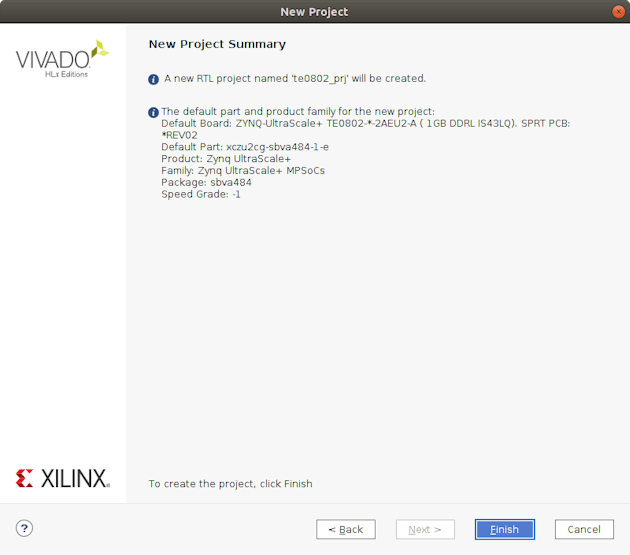Click text "Default Part: xczu2cg-sbva484-1-e"
This screenshot has height=555, width=630.
click(x=245, y=147)
